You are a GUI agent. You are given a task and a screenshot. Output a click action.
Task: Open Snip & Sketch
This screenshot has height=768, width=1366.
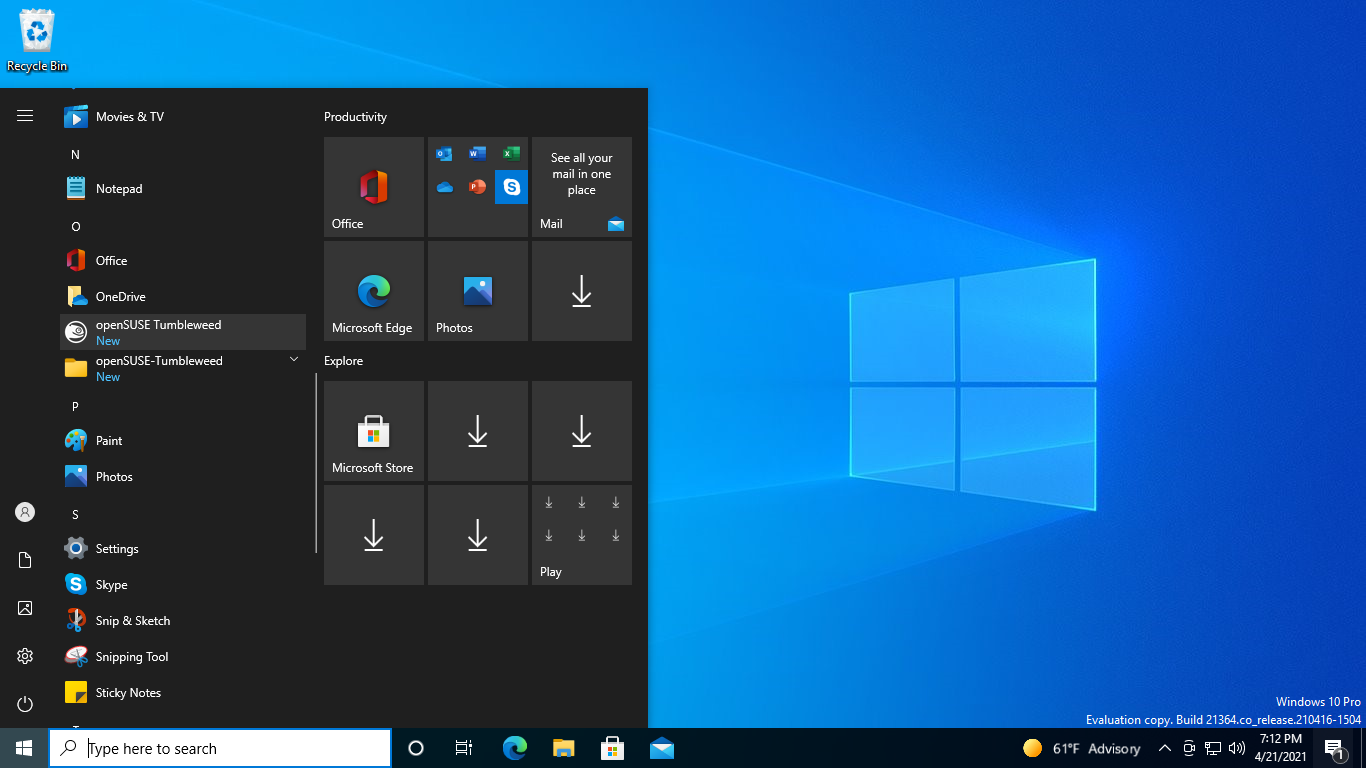click(183, 621)
